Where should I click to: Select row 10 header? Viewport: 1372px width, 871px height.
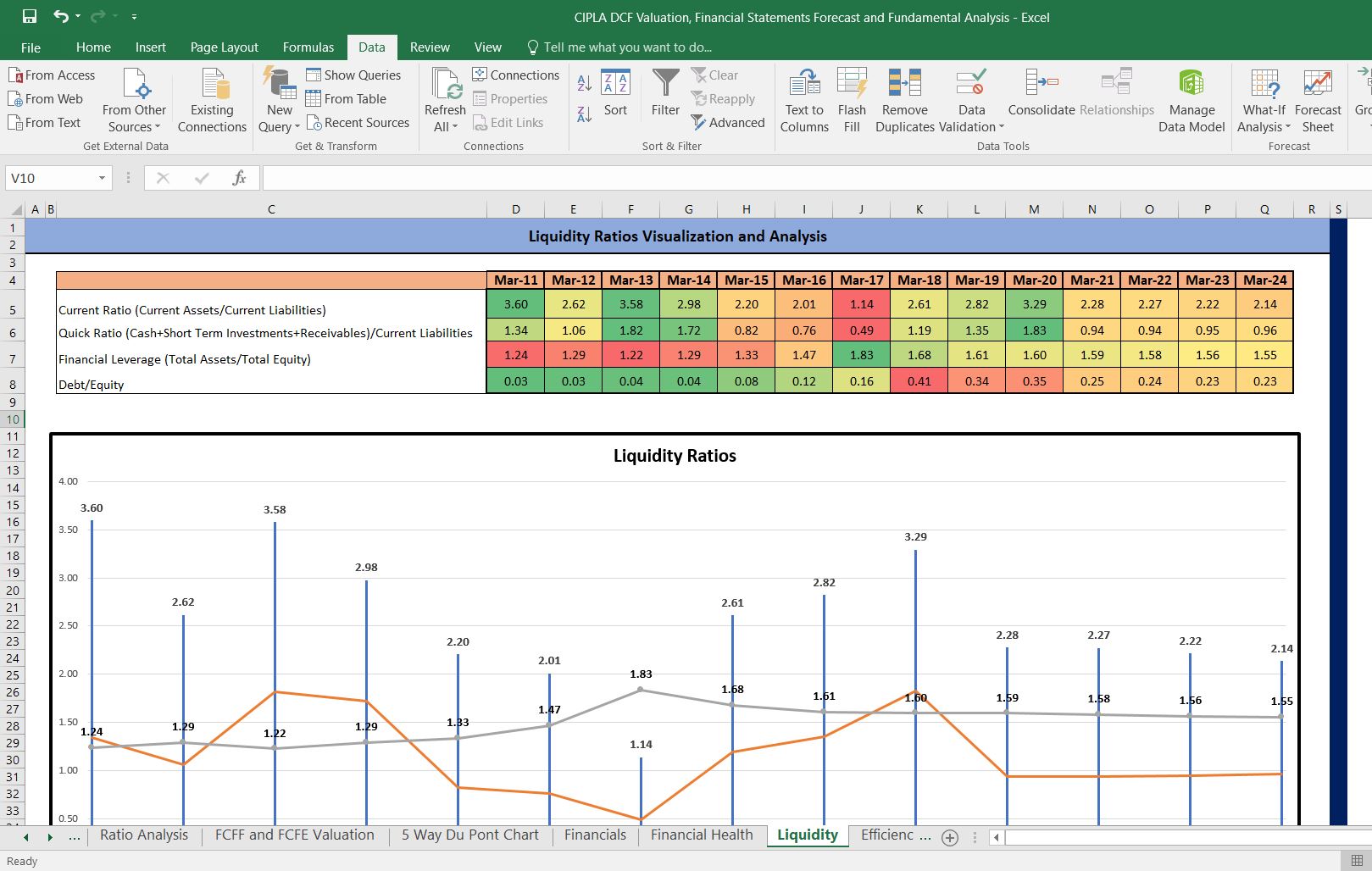click(13, 419)
